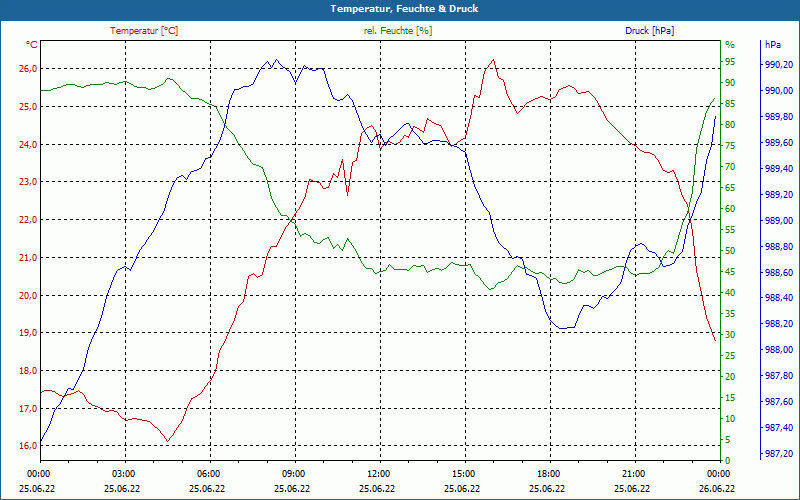Screen dimensions: 800x500
Task: Click the '25,0' temperature axis value
Action: 28,107
